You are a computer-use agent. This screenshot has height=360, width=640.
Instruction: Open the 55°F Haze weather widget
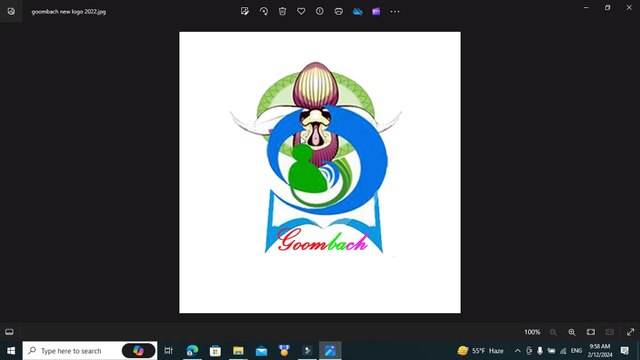480,351
